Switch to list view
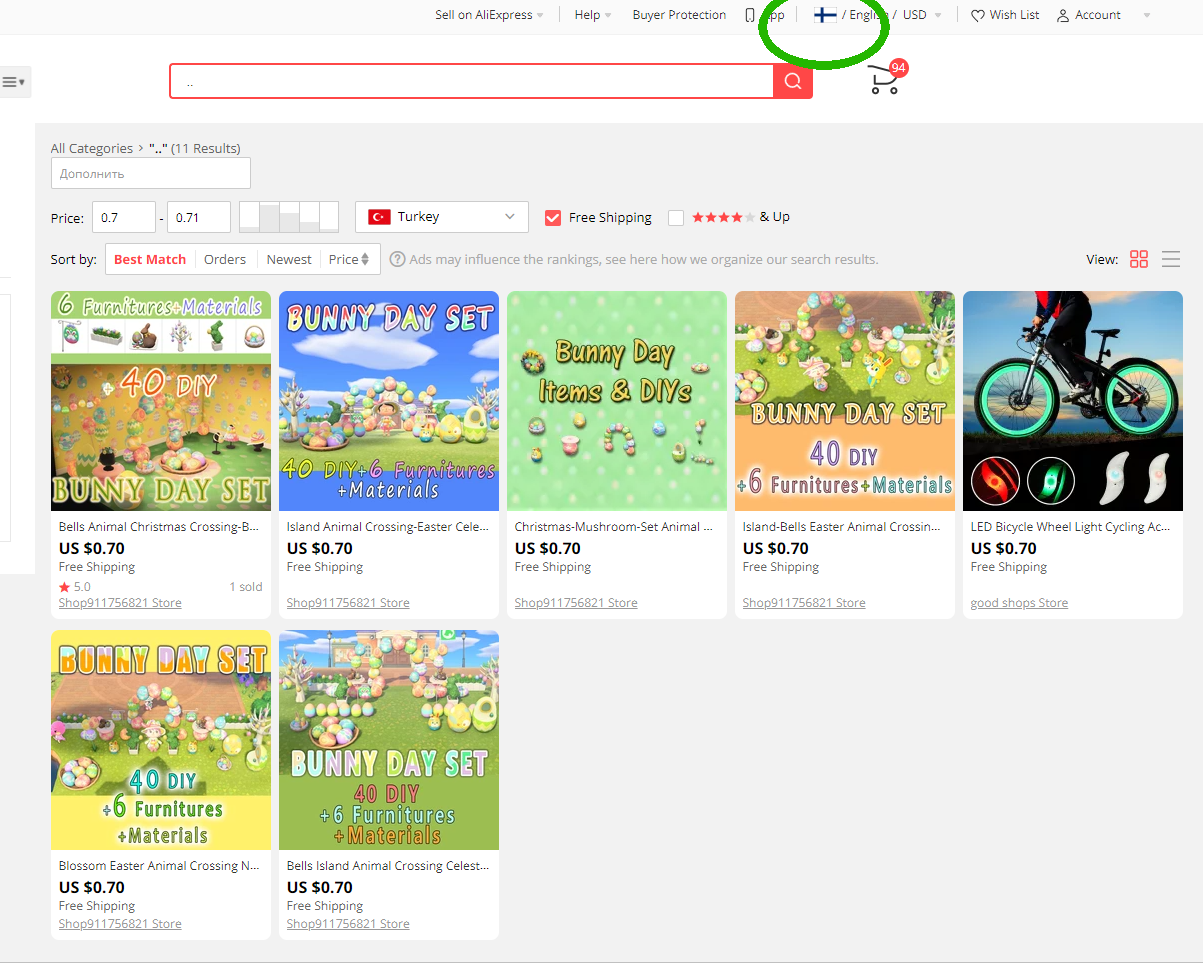1203x963 pixels. point(1171,259)
